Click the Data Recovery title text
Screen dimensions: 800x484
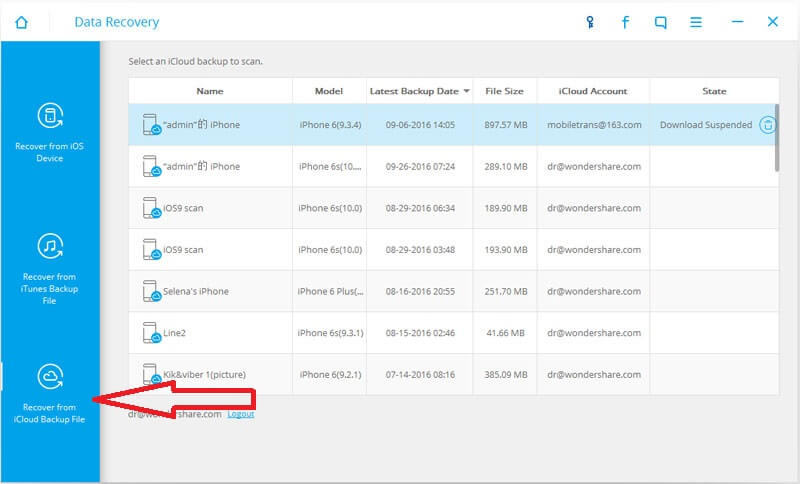[117, 22]
